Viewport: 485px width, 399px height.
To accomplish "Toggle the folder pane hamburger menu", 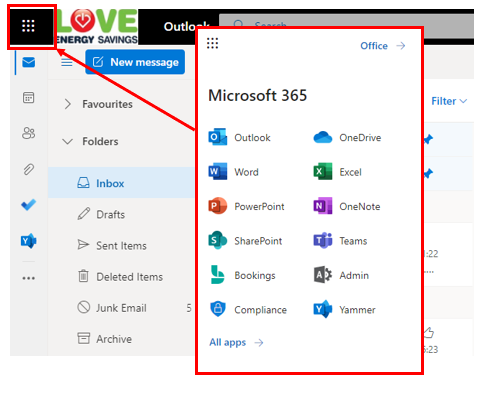I will [x=67, y=62].
